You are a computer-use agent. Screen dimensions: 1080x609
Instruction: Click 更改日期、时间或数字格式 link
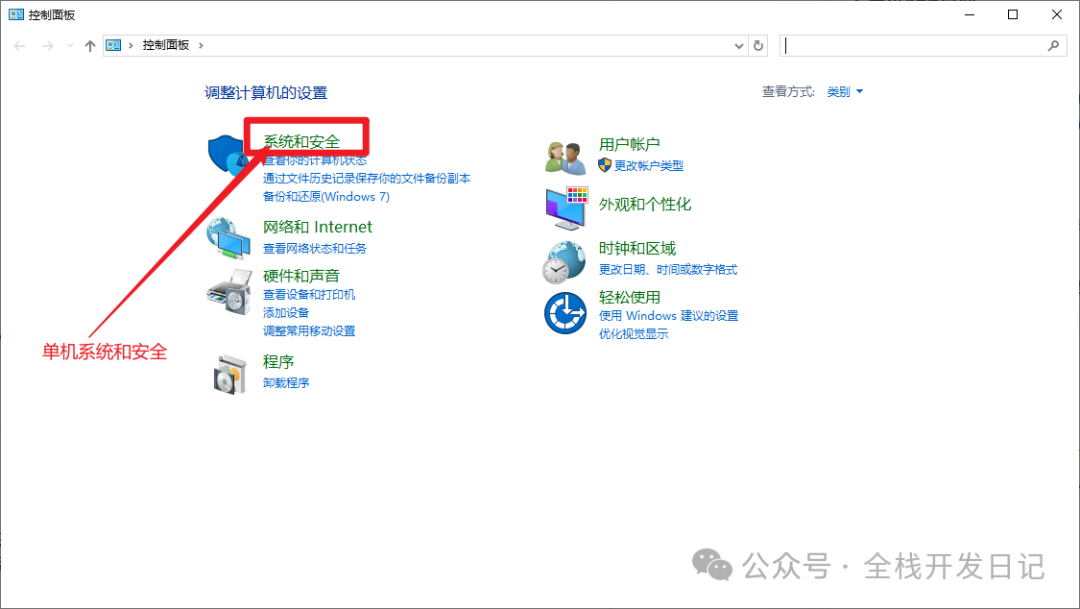pyautogui.click(x=668, y=269)
